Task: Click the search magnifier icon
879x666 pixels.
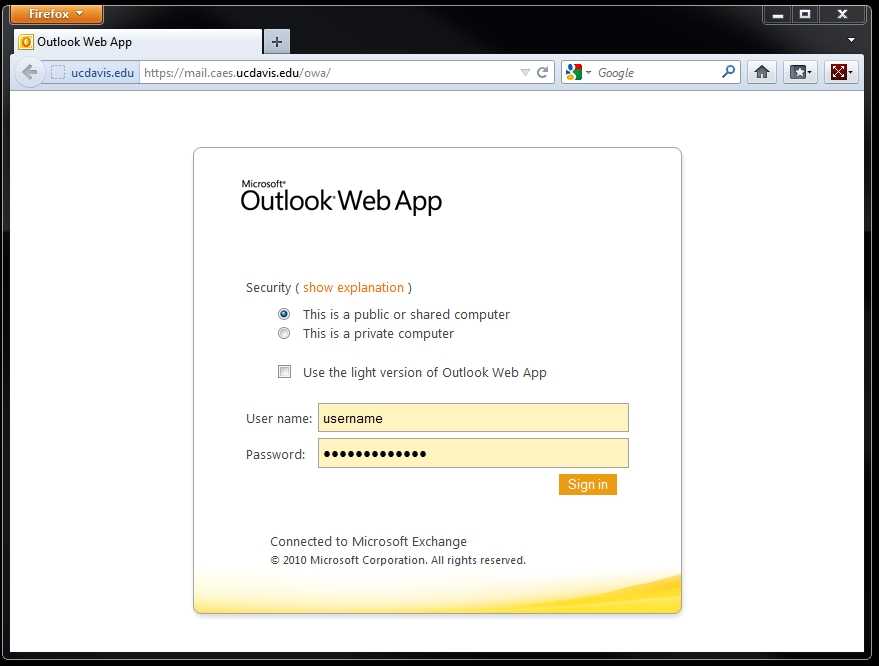Action: [728, 72]
